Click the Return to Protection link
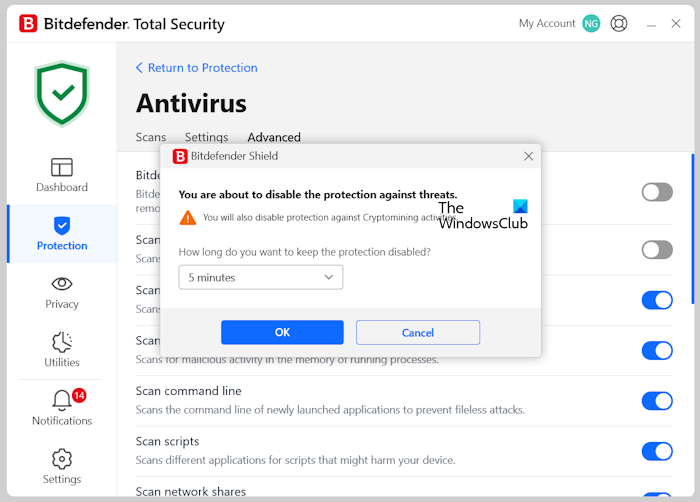The image size is (700, 502). point(196,68)
